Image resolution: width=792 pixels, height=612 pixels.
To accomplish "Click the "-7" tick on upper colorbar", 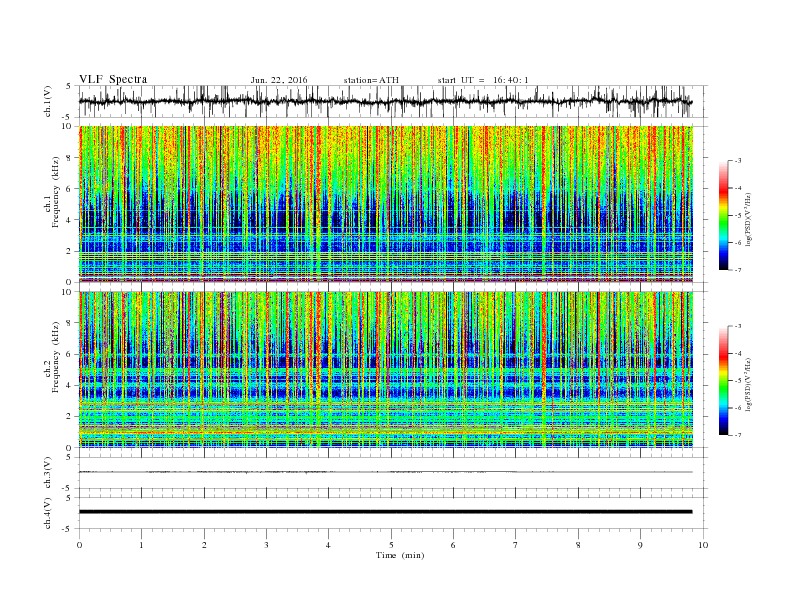I will [737, 270].
